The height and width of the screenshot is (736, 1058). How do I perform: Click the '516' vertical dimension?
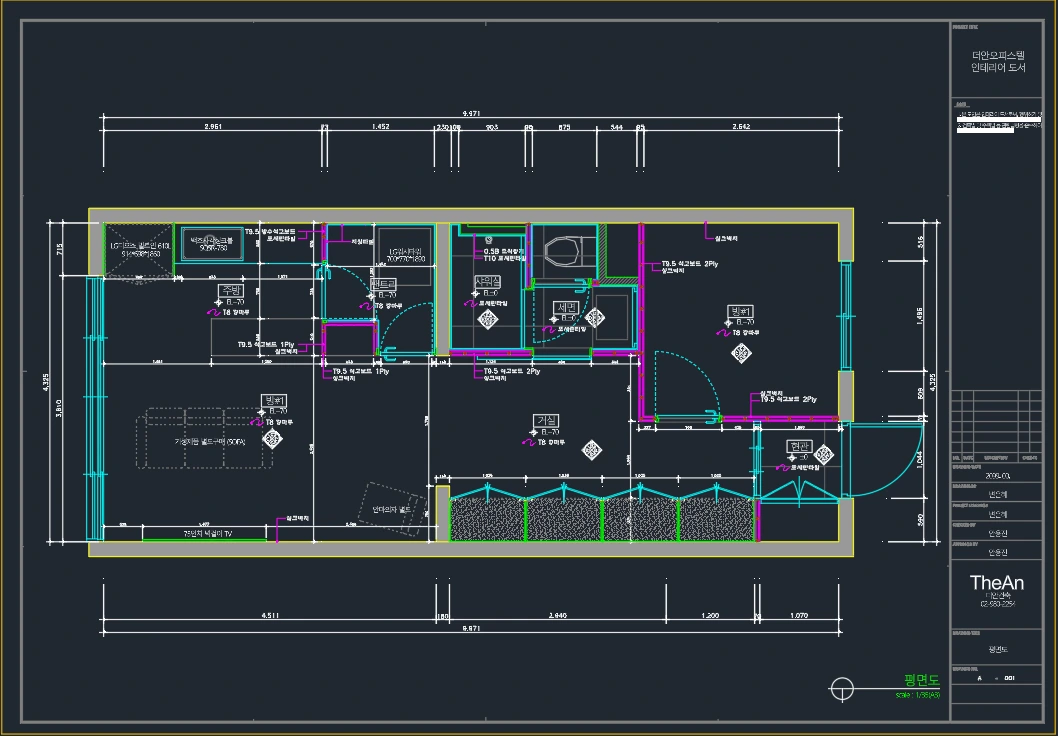click(920, 242)
